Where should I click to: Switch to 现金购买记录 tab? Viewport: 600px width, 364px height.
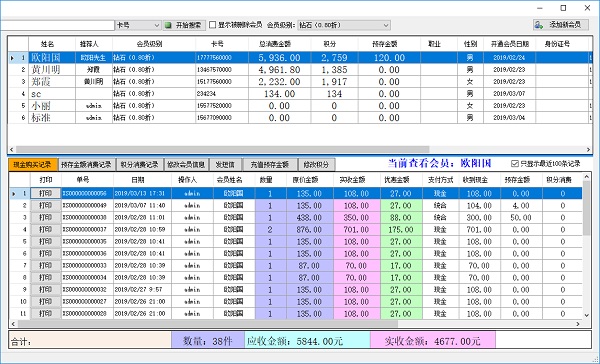33,165
